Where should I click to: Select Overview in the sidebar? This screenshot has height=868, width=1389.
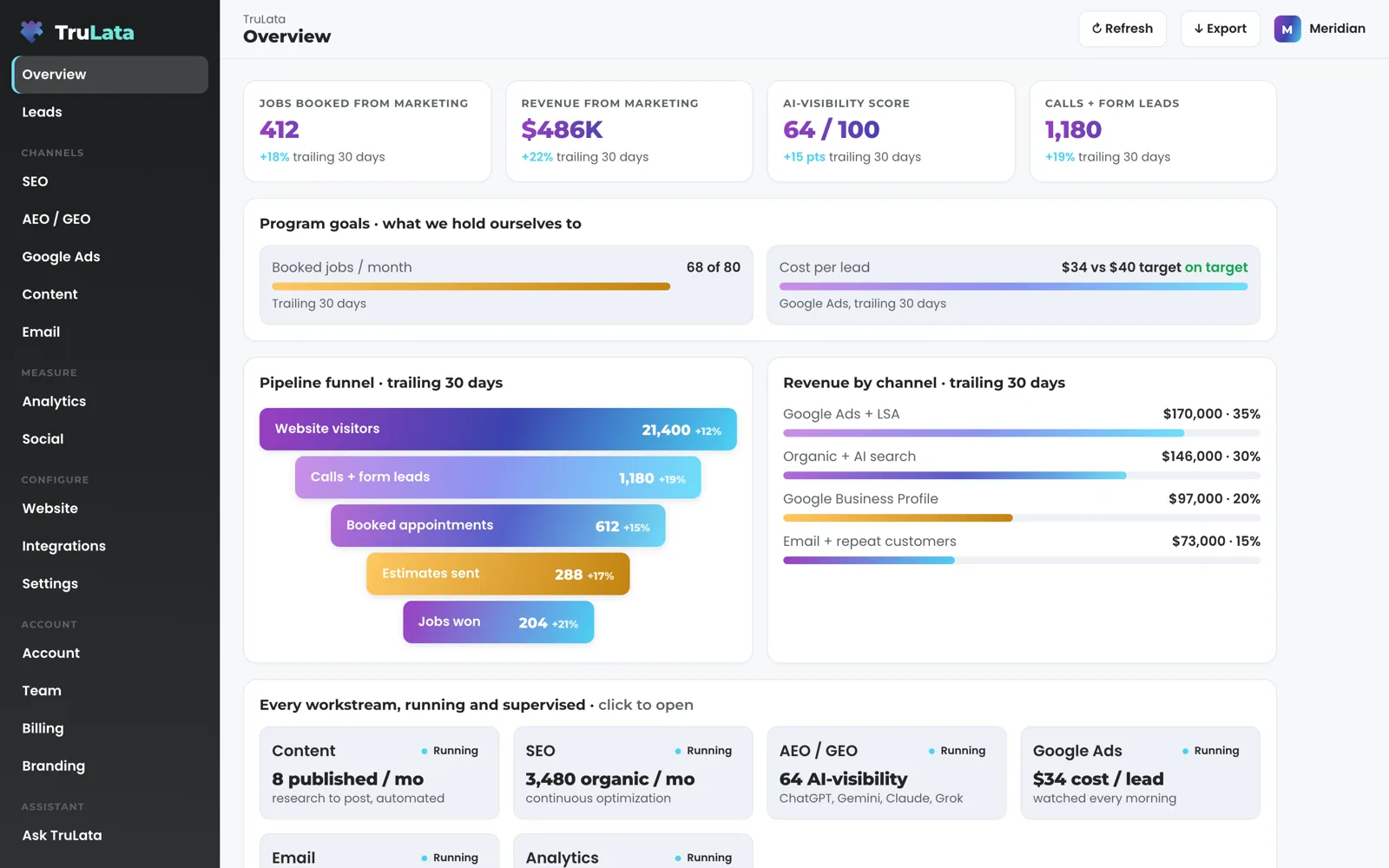[110, 75]
